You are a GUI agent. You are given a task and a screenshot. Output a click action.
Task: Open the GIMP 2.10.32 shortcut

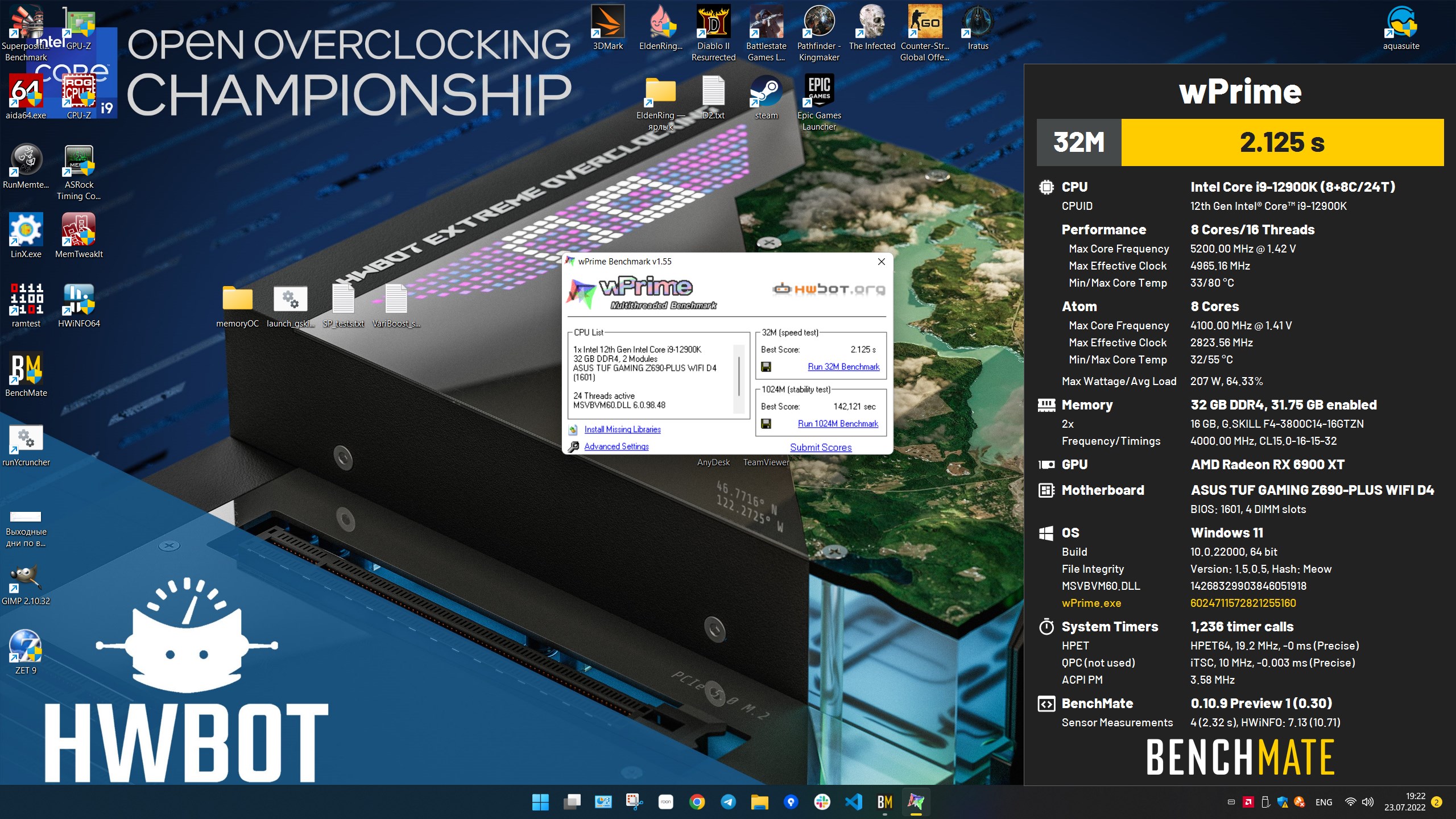click(x=26, y=584)
